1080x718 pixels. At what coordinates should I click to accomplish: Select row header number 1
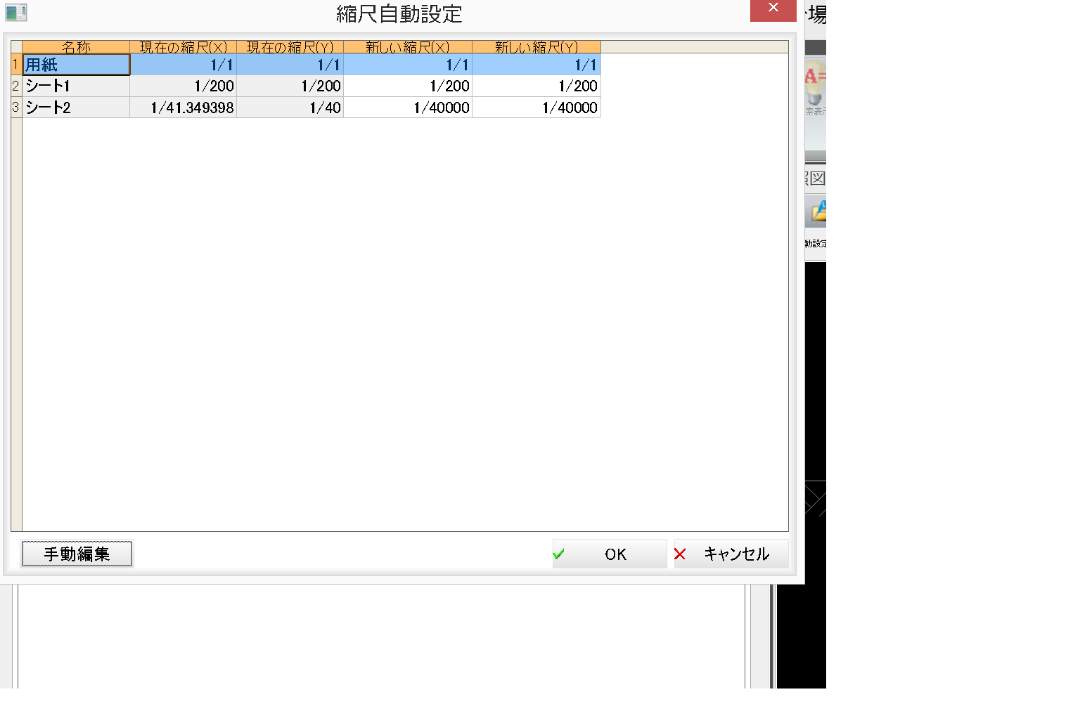pyautogui.click(x=17, y=65)
